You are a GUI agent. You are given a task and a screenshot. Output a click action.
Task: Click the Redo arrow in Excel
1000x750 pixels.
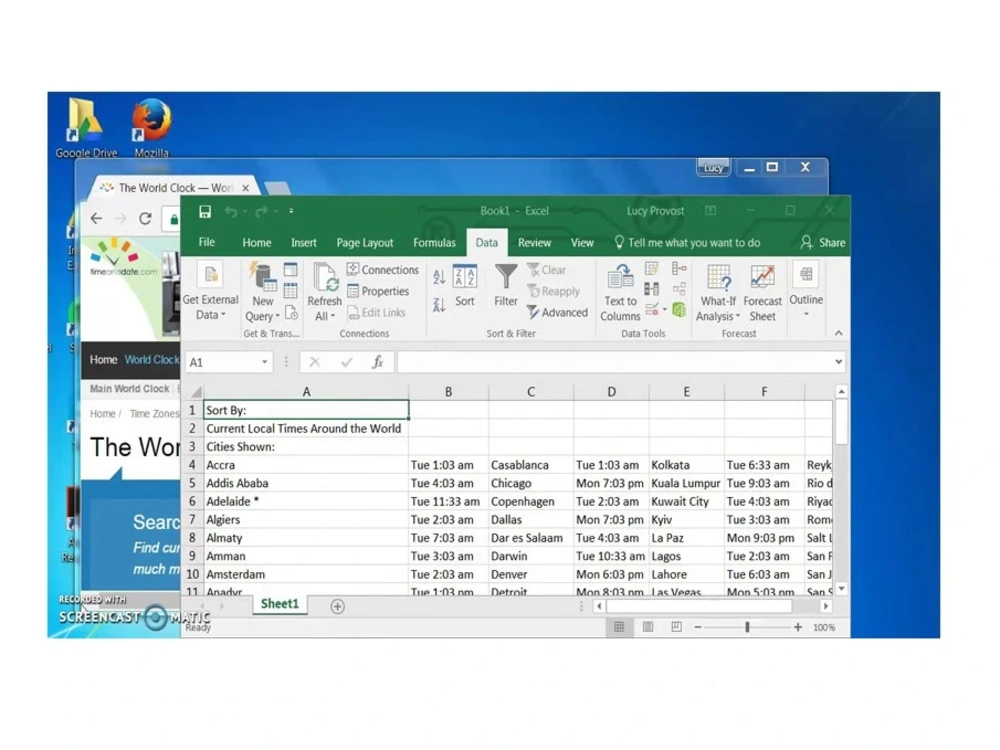[261, 212]
